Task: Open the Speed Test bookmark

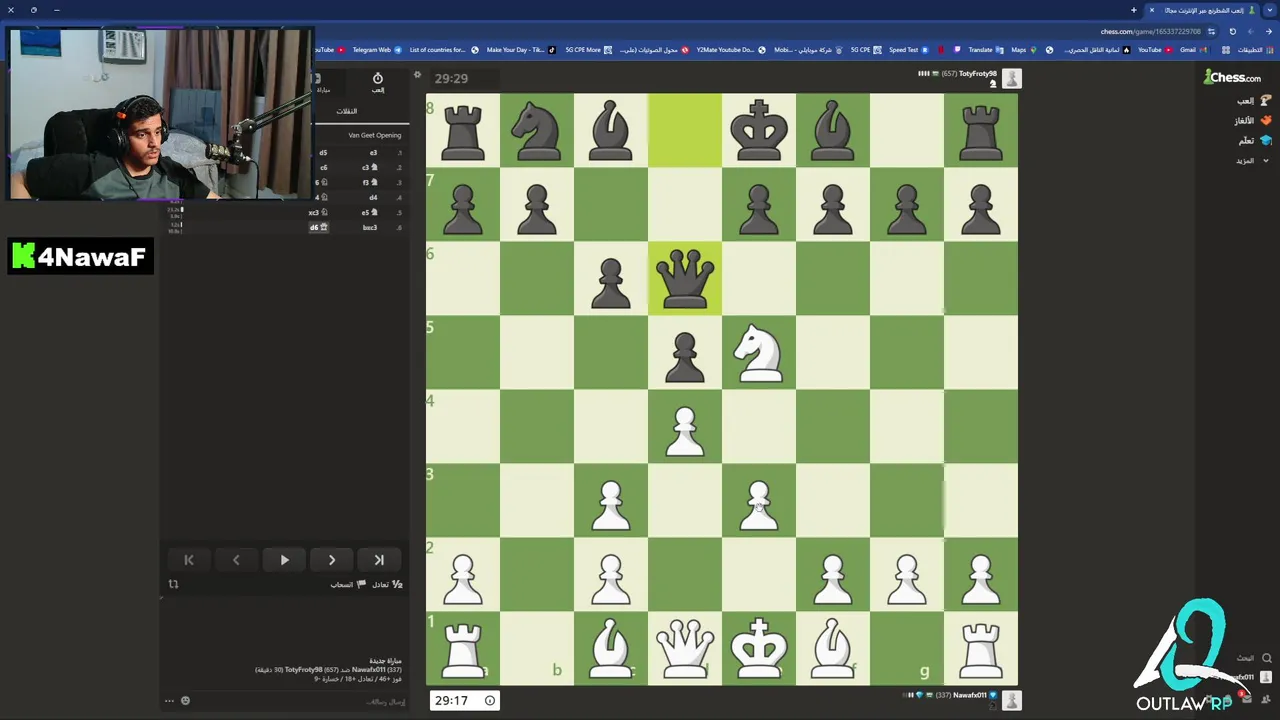Action: pos(909,49)
